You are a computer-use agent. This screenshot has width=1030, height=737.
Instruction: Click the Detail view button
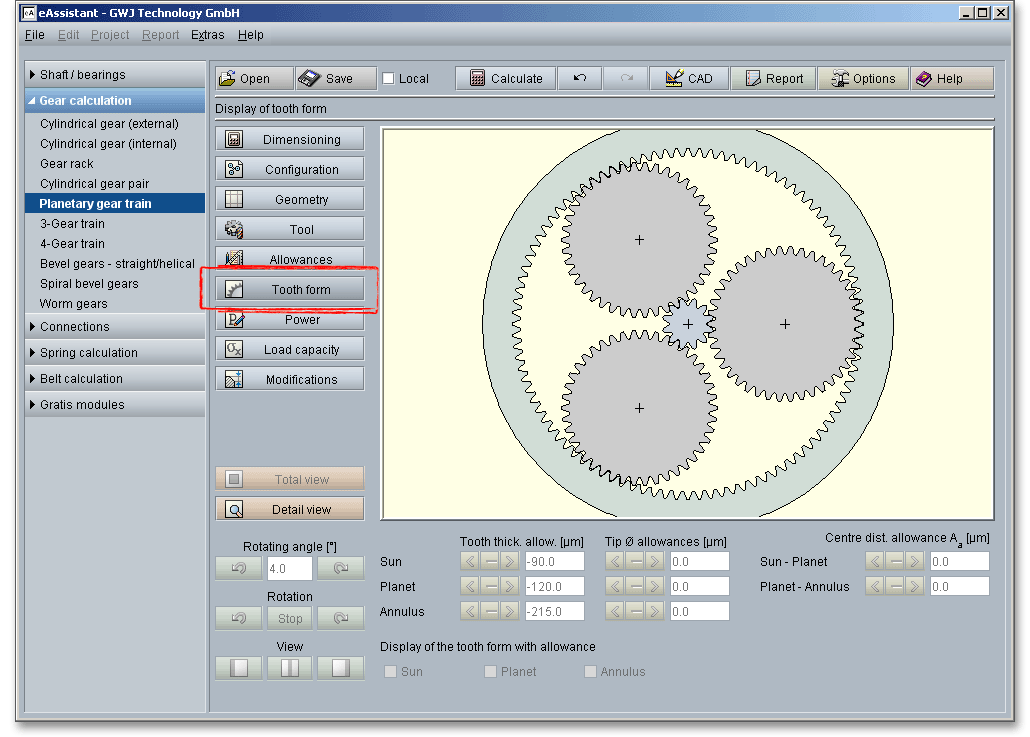(x=290, y=509)
